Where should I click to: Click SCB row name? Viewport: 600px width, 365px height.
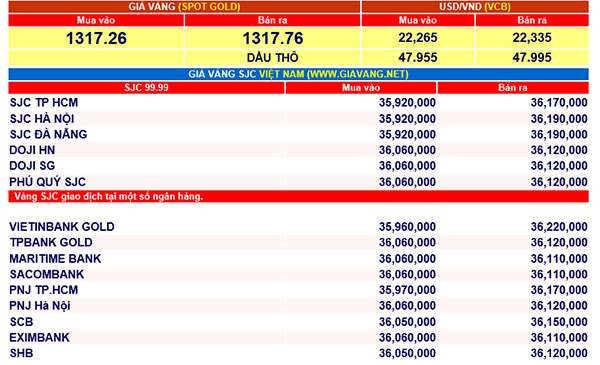(21, 322)
